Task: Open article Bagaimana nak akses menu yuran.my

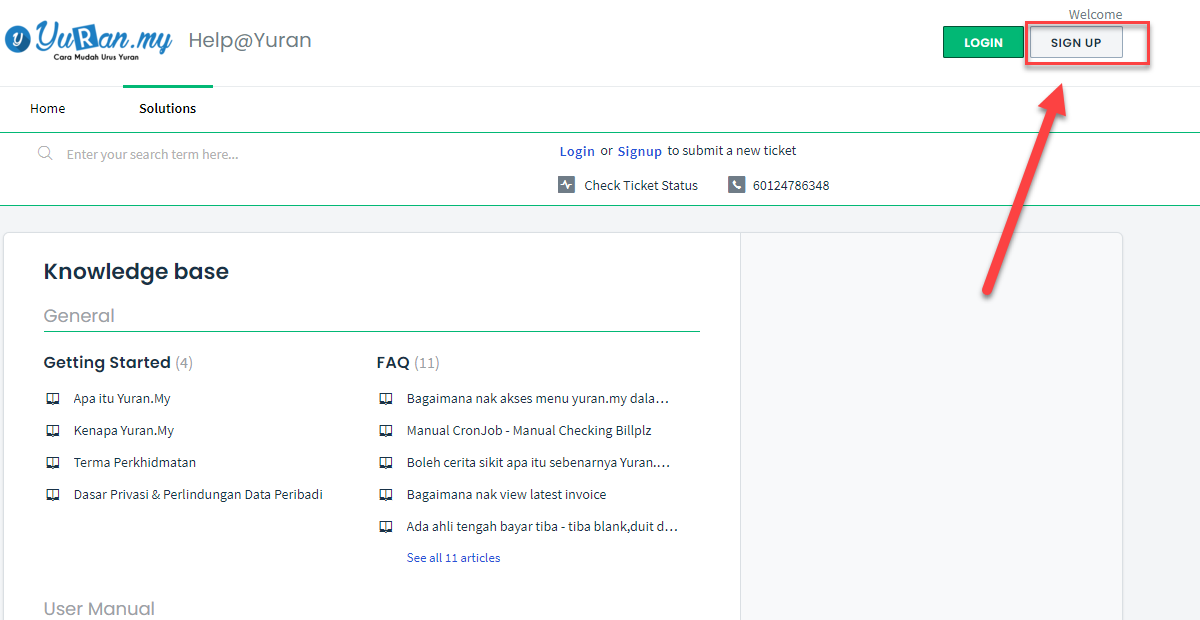Action: [538, 398]
